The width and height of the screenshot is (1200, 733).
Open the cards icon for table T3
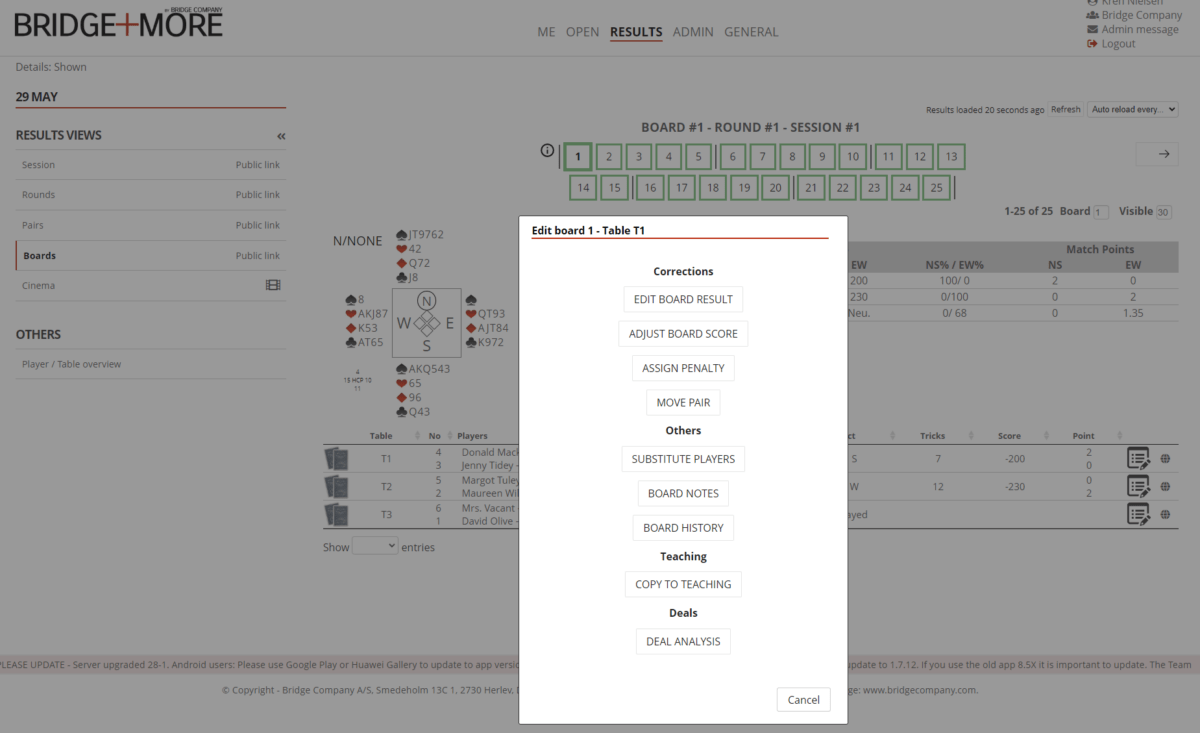(336, 514)
